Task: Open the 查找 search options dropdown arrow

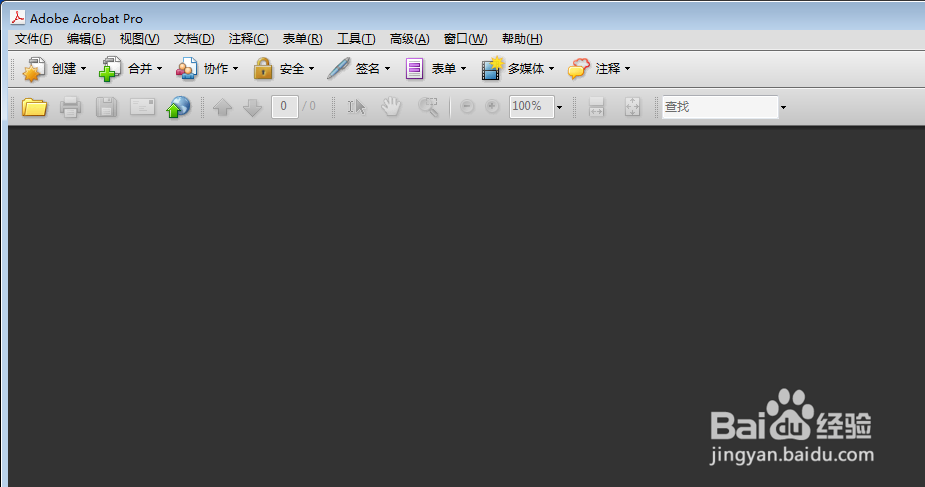Action: pyautogui.click(x=783, y=107)
